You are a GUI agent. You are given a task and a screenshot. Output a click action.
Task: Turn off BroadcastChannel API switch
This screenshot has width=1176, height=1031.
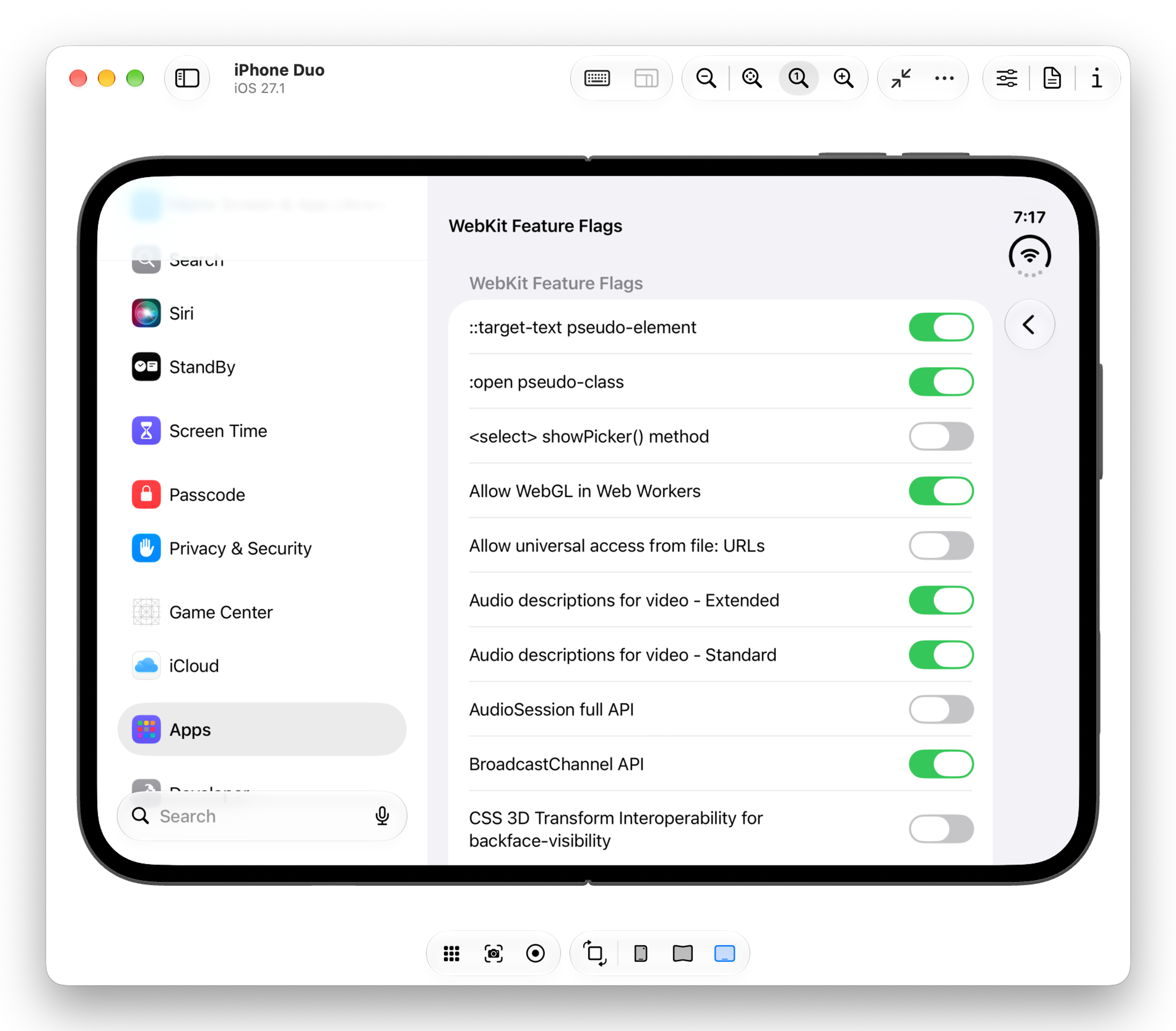click(x=941, y=764)
